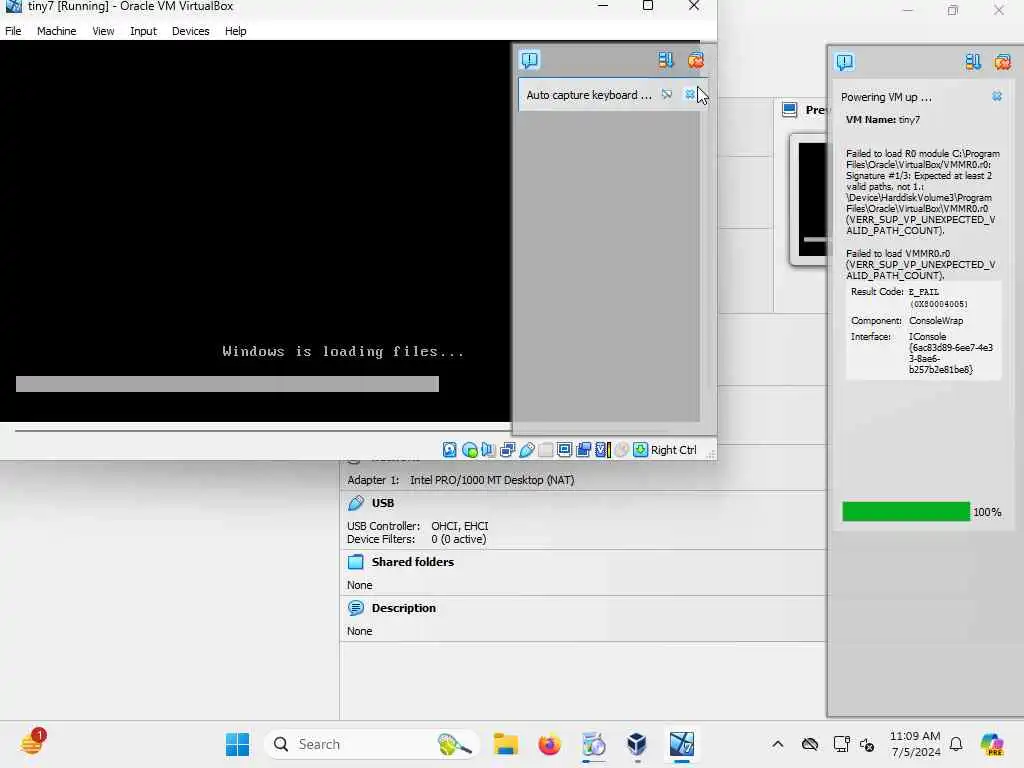Click the notification center icon in VM window panel
The width and height of the screenshot is (1024, 768).
(x=530, y=60)
